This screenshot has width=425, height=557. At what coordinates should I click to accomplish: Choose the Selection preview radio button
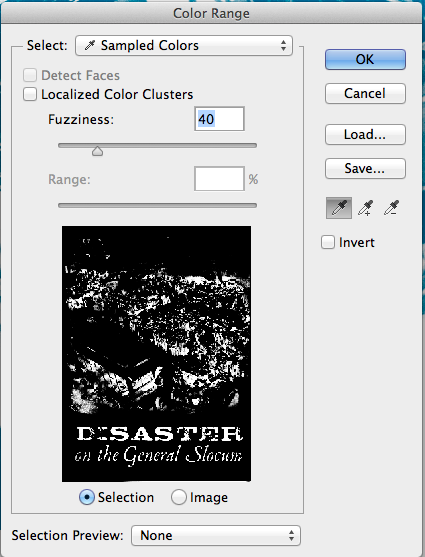coord(87,497)
